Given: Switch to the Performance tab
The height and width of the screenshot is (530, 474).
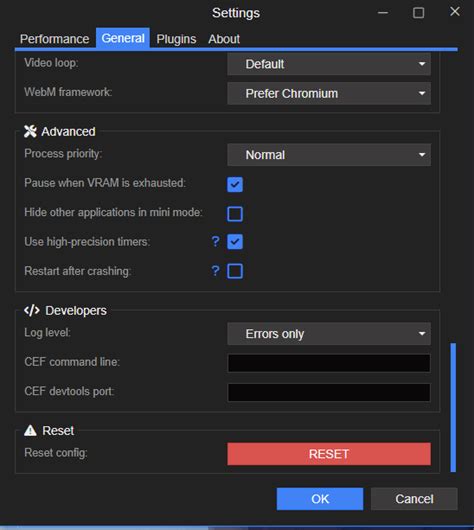Looking at the screenshot, I should click(x=54, y=39).
